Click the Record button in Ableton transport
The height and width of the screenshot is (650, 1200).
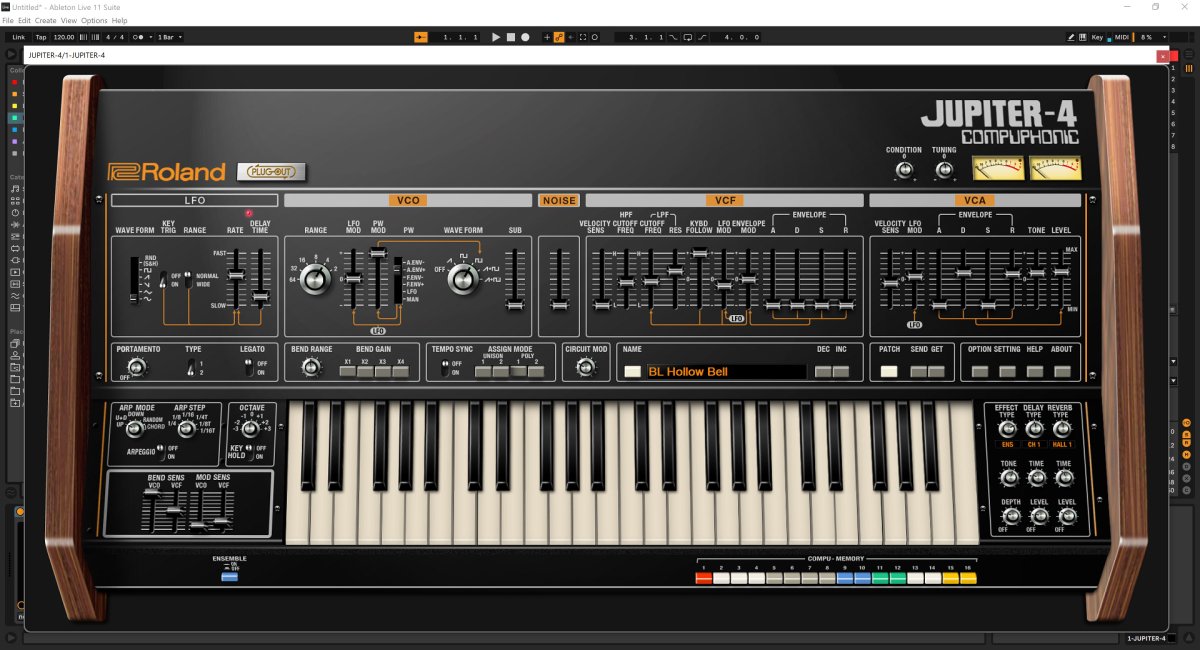[525, 37]
